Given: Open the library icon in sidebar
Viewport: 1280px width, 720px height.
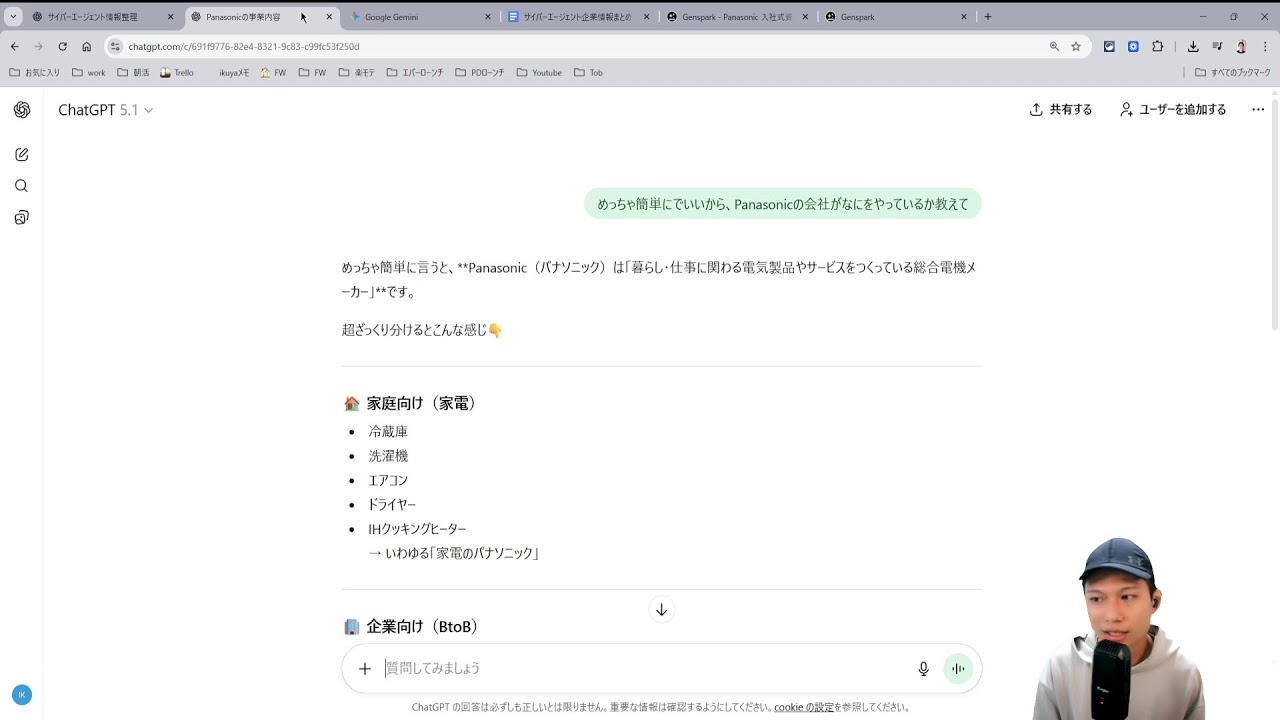Looking at the screenshot, I should click(x=21, y=218).
